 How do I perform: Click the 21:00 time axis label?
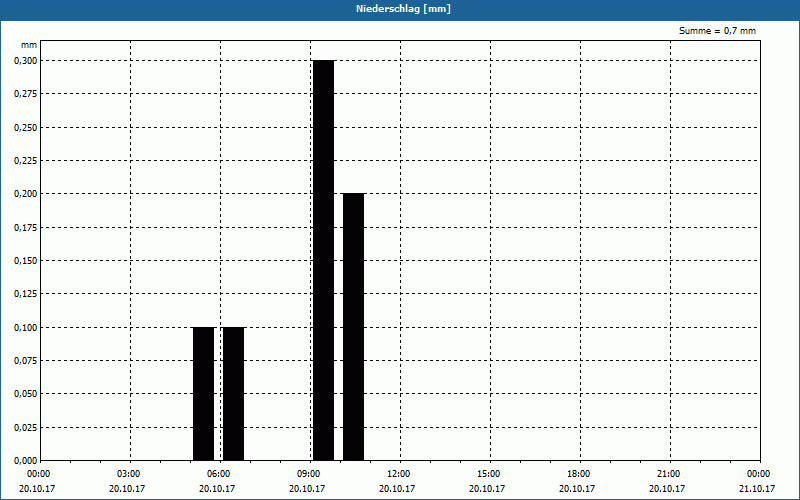pyautogui.click(x=670, y=474)
